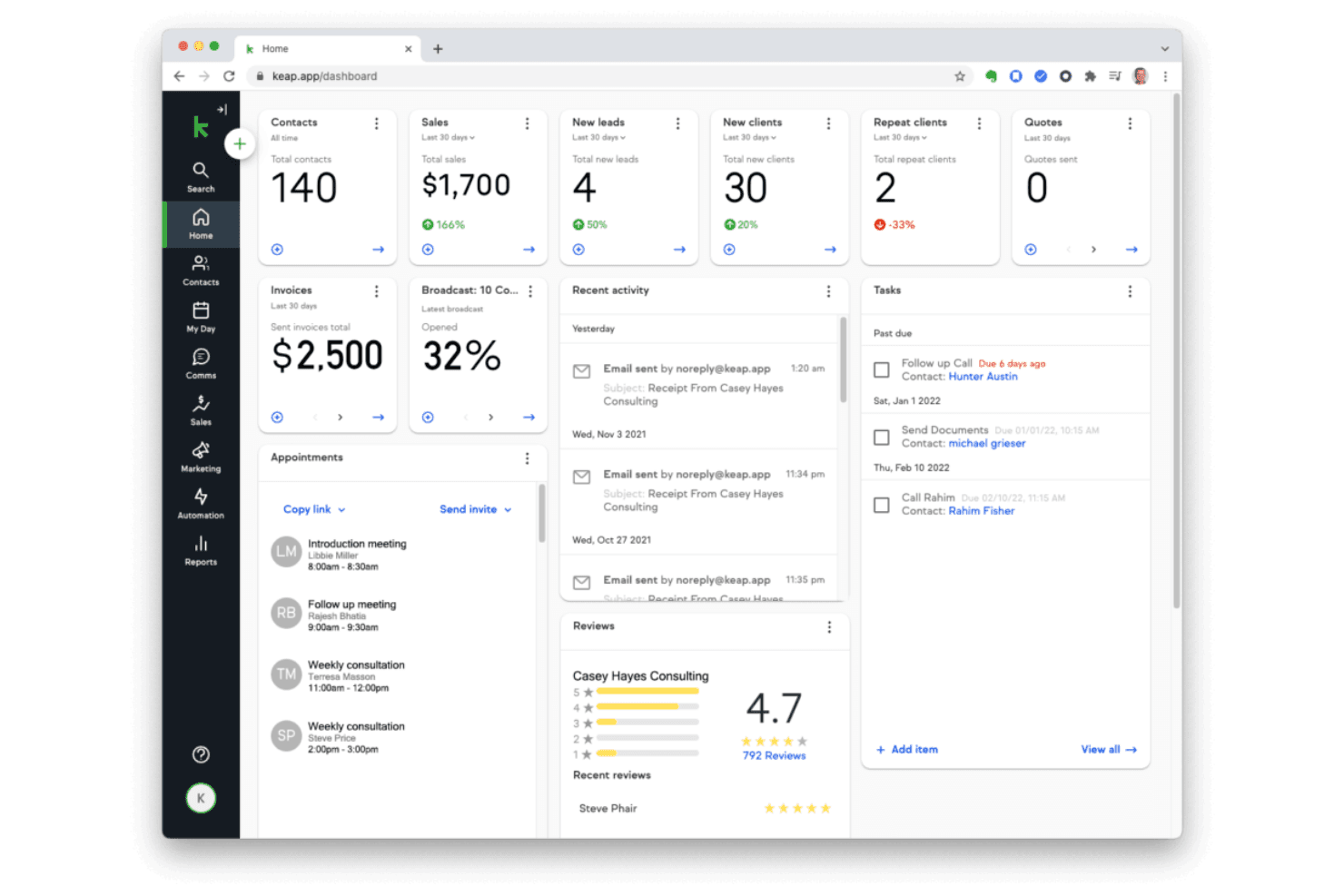Open Contacts card options menu

pyautogui.click(x=377, y=123)
